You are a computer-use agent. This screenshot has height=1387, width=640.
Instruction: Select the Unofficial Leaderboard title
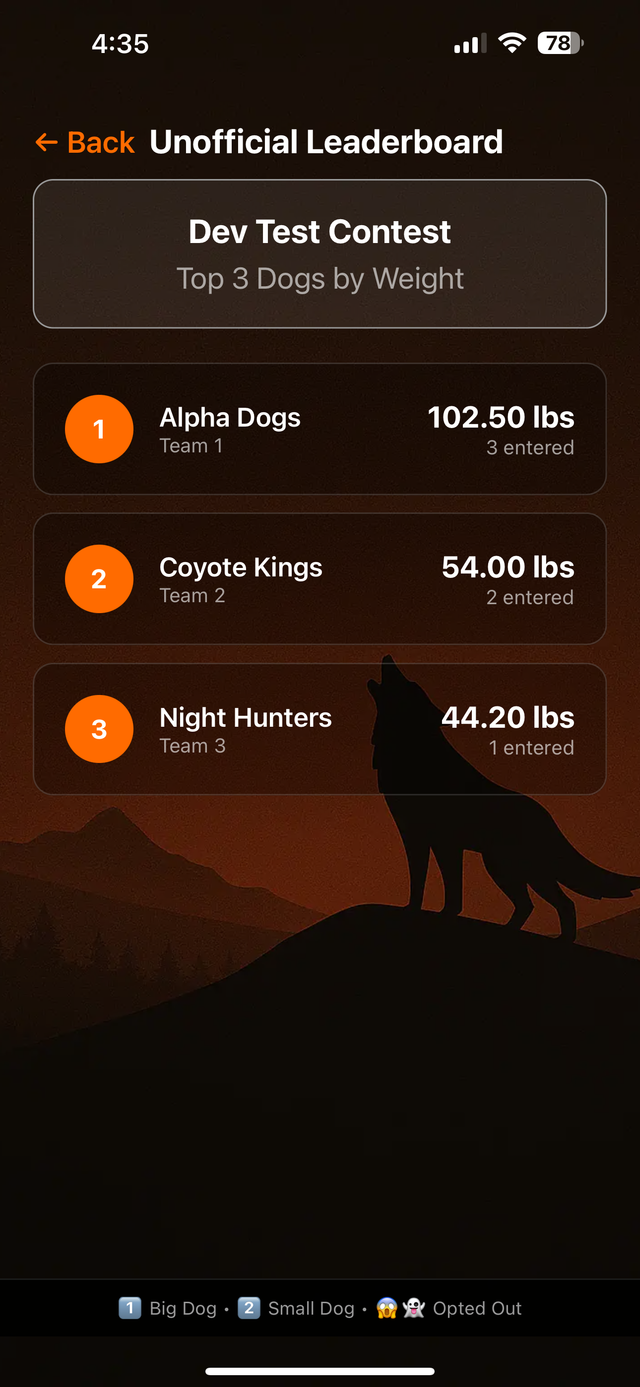pyautogui.click(x=326, y=141)
